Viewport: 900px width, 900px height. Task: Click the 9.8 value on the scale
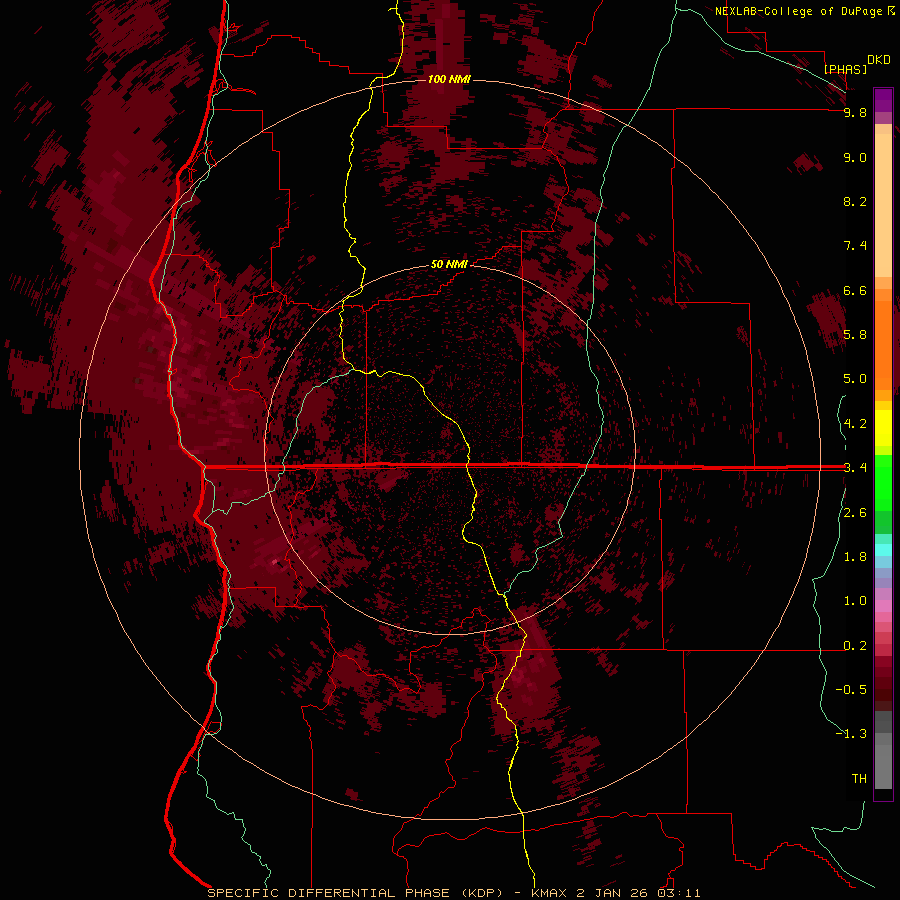[x=855, y=112]
